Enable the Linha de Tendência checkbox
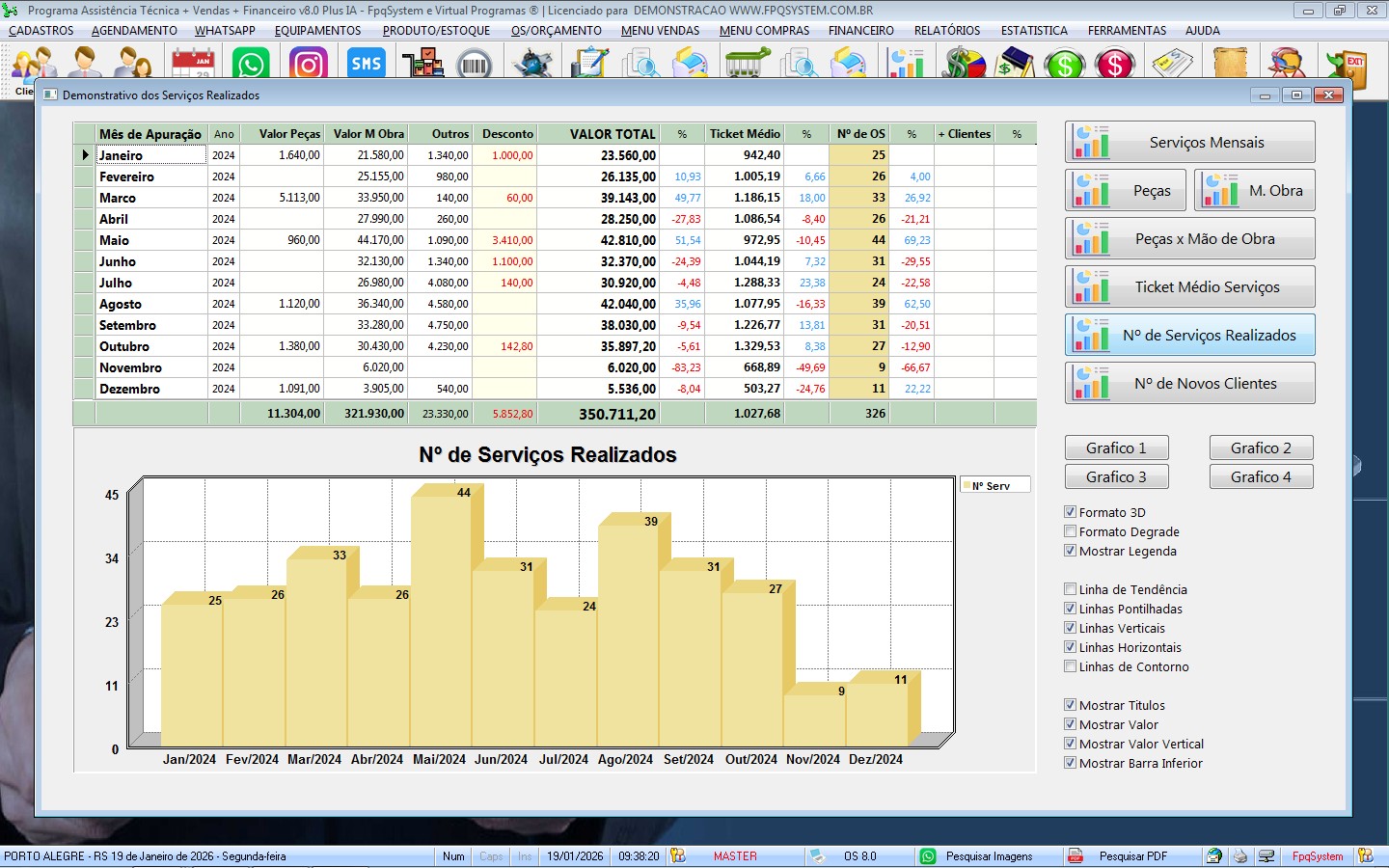The height and width of the screenshot is (868, 1389). click(x=1070, y=589)
